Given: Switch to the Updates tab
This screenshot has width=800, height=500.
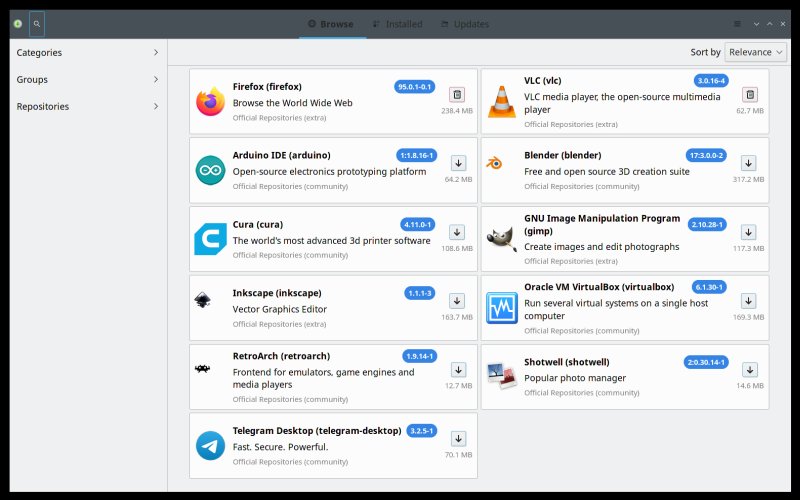Looking at the screenshot, I should click(465, 24).
